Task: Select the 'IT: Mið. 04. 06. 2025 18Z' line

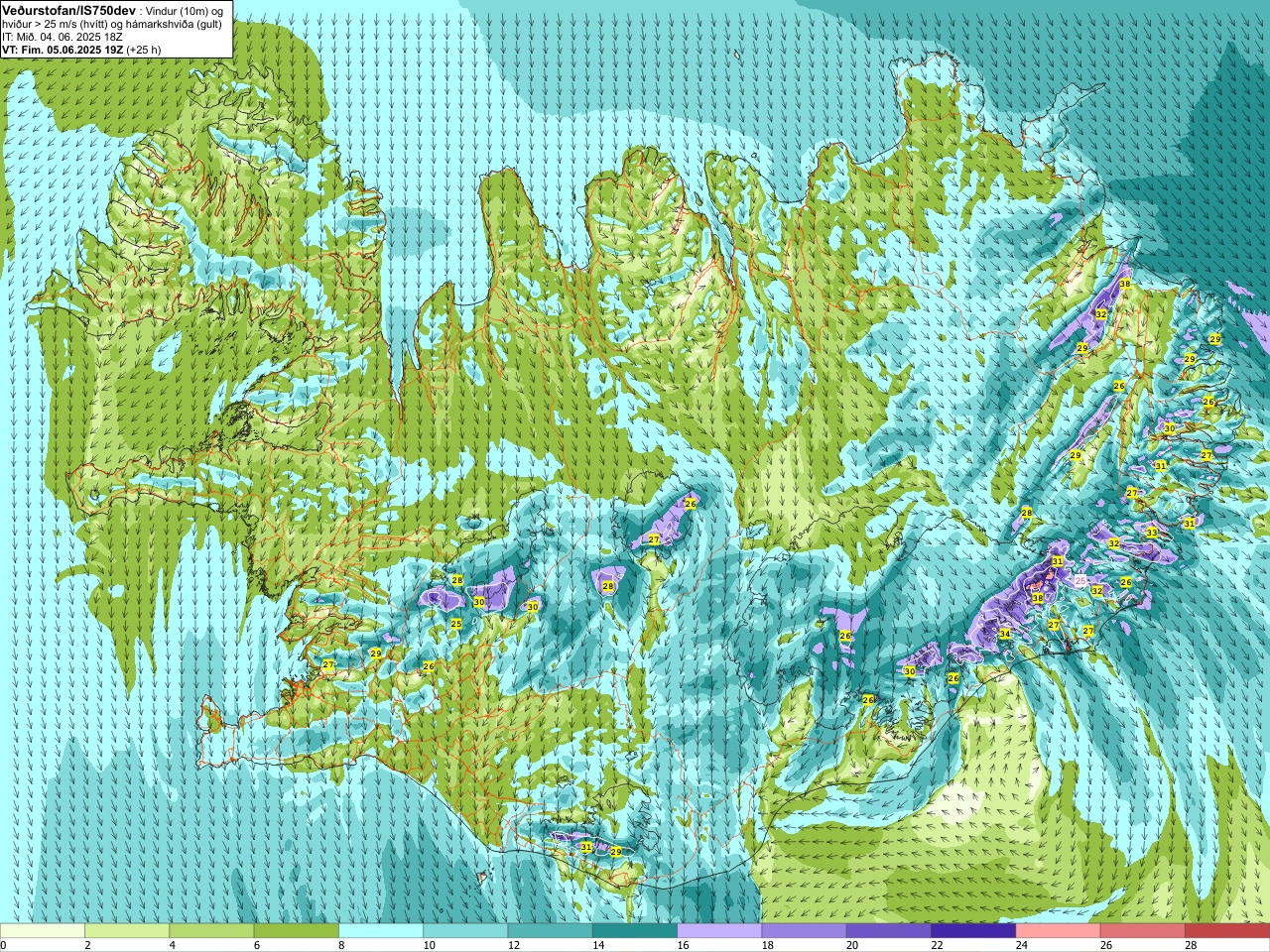Action: click(x=63, y=37)
